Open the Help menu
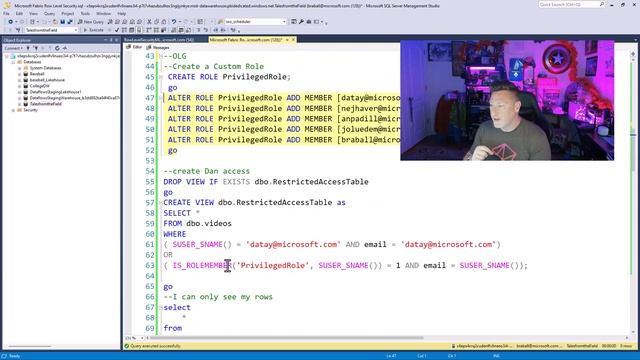This screenshot has width=640, height=360. 122,13
